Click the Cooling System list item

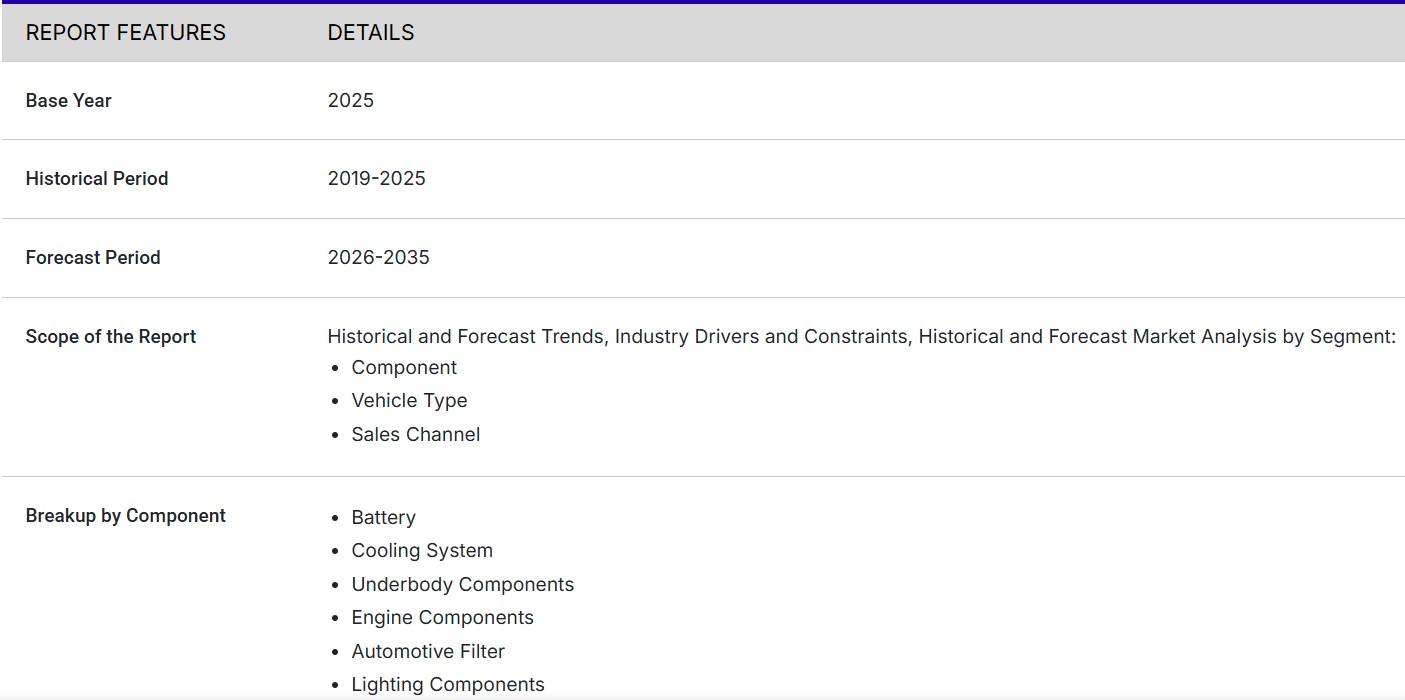click(x=421, y=551)
